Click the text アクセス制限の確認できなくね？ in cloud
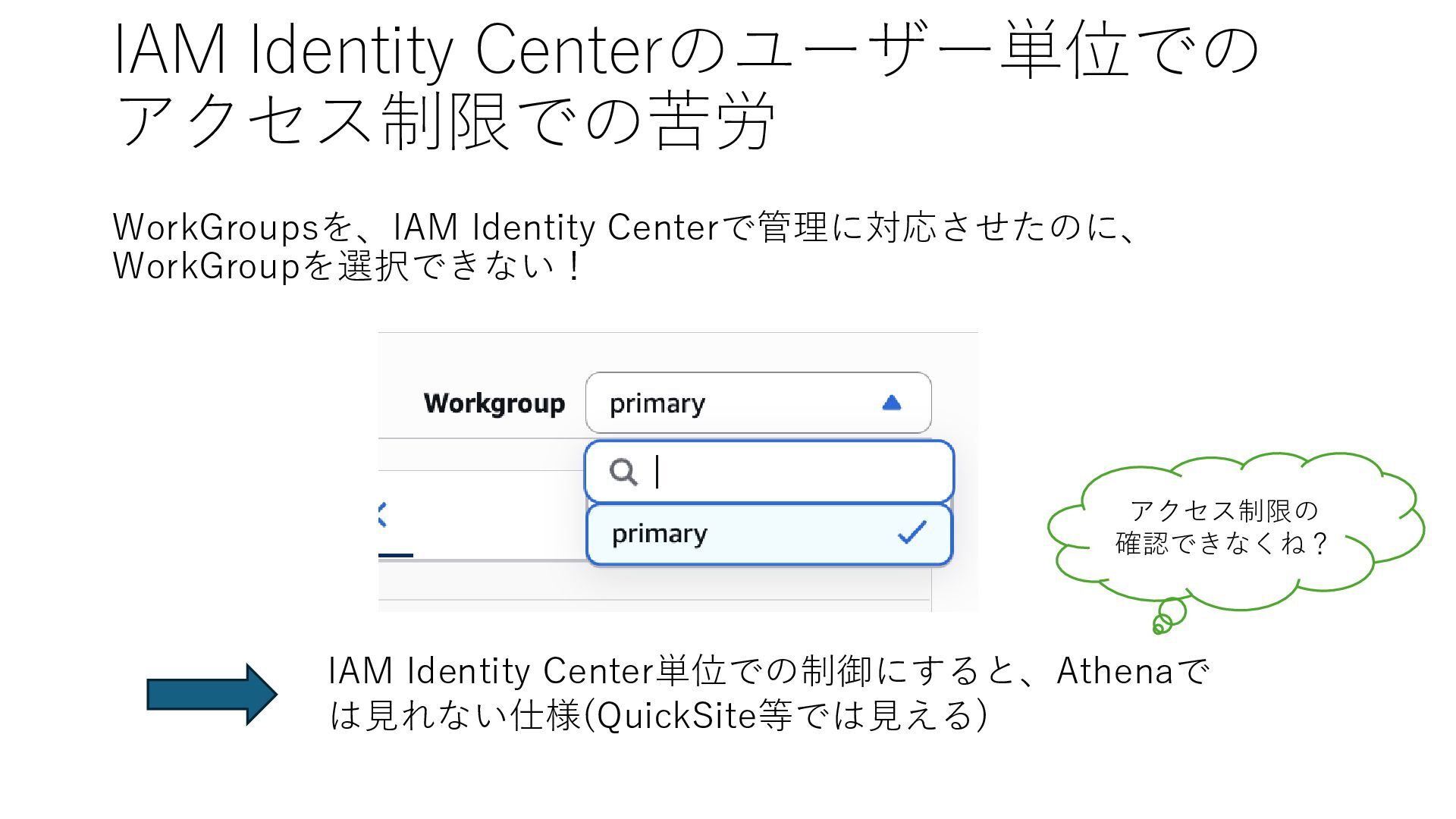 1222,527
